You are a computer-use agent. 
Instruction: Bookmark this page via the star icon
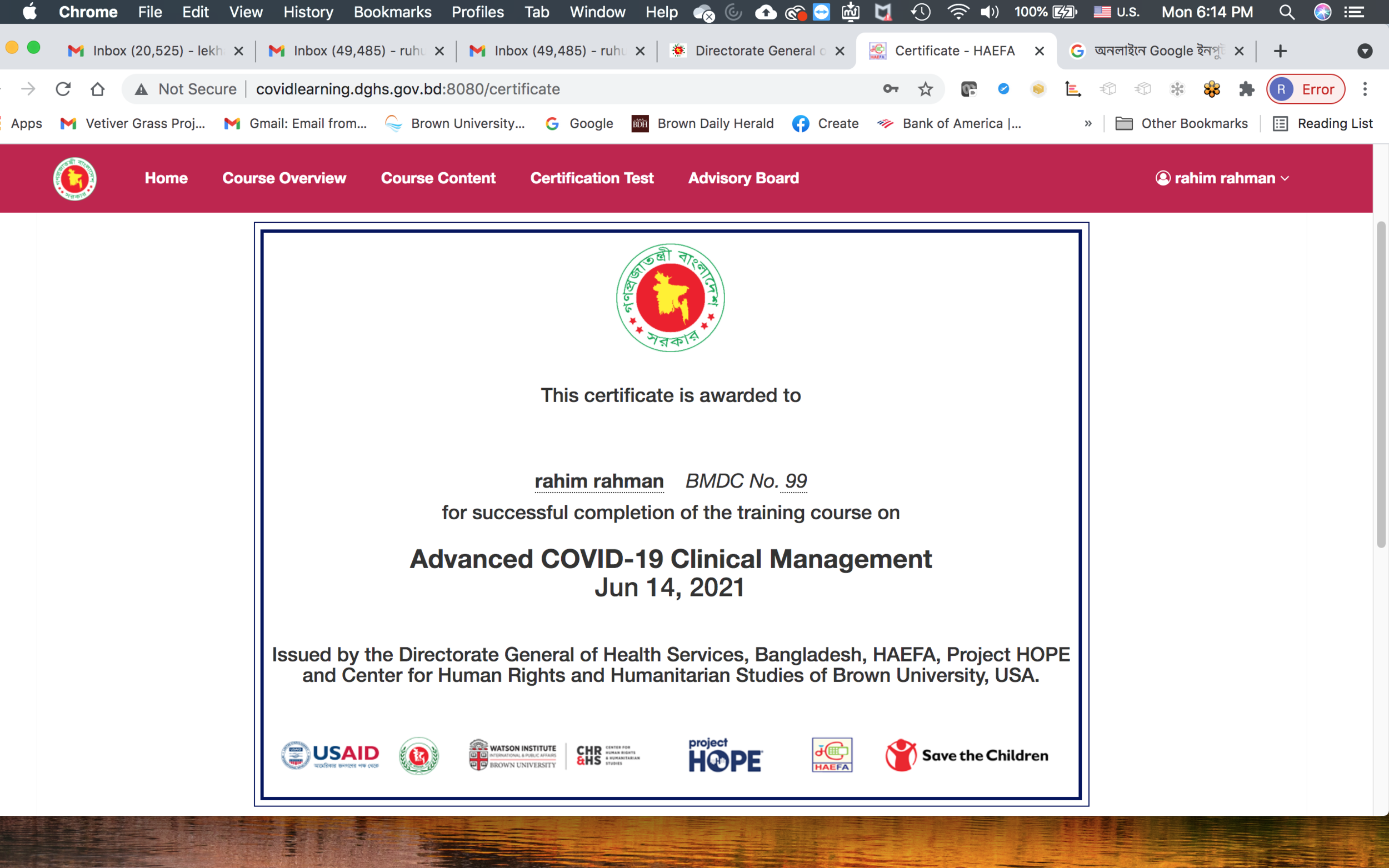pyautogui.click(x=925, y=89)
